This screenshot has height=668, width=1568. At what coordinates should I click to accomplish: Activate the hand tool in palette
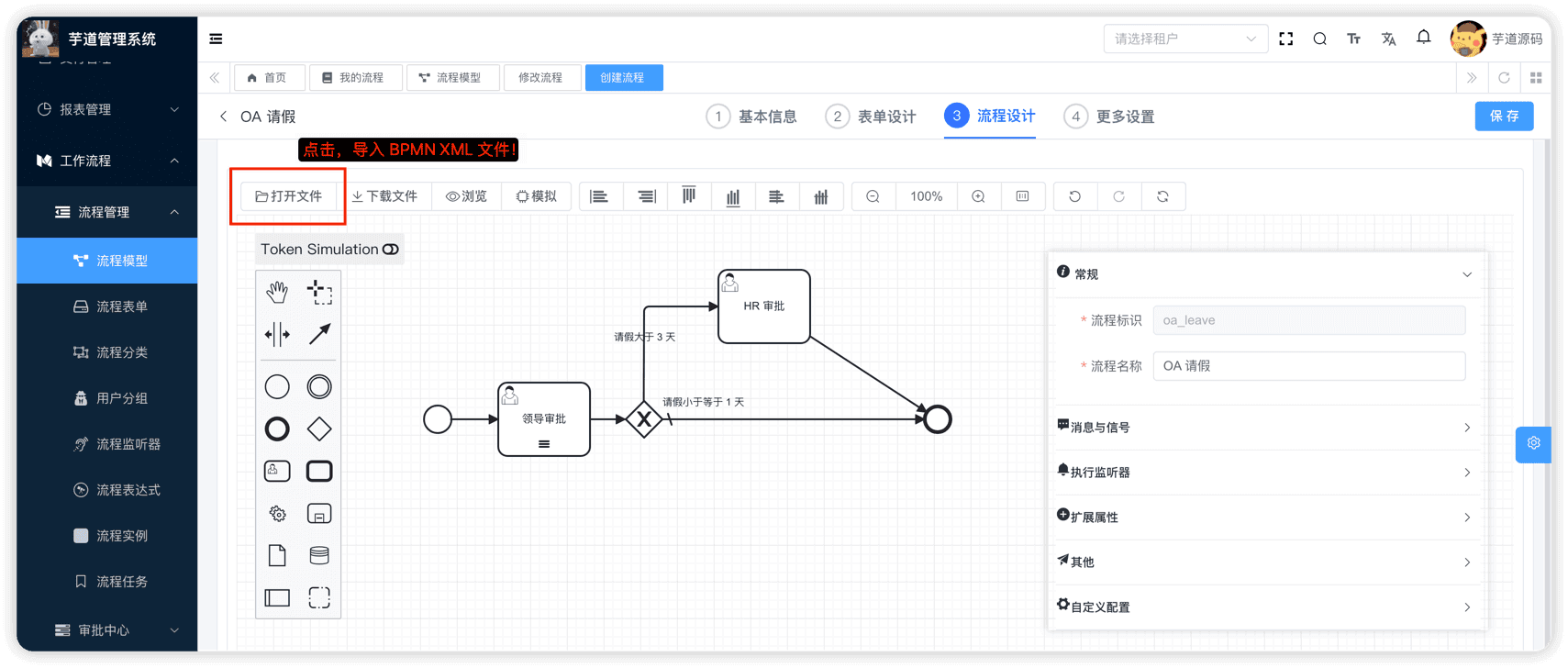[277, 293]
